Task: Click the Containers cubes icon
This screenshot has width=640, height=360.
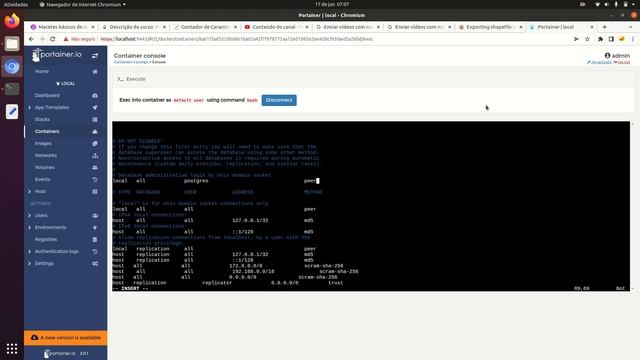Action: click(x=95, y=131)
